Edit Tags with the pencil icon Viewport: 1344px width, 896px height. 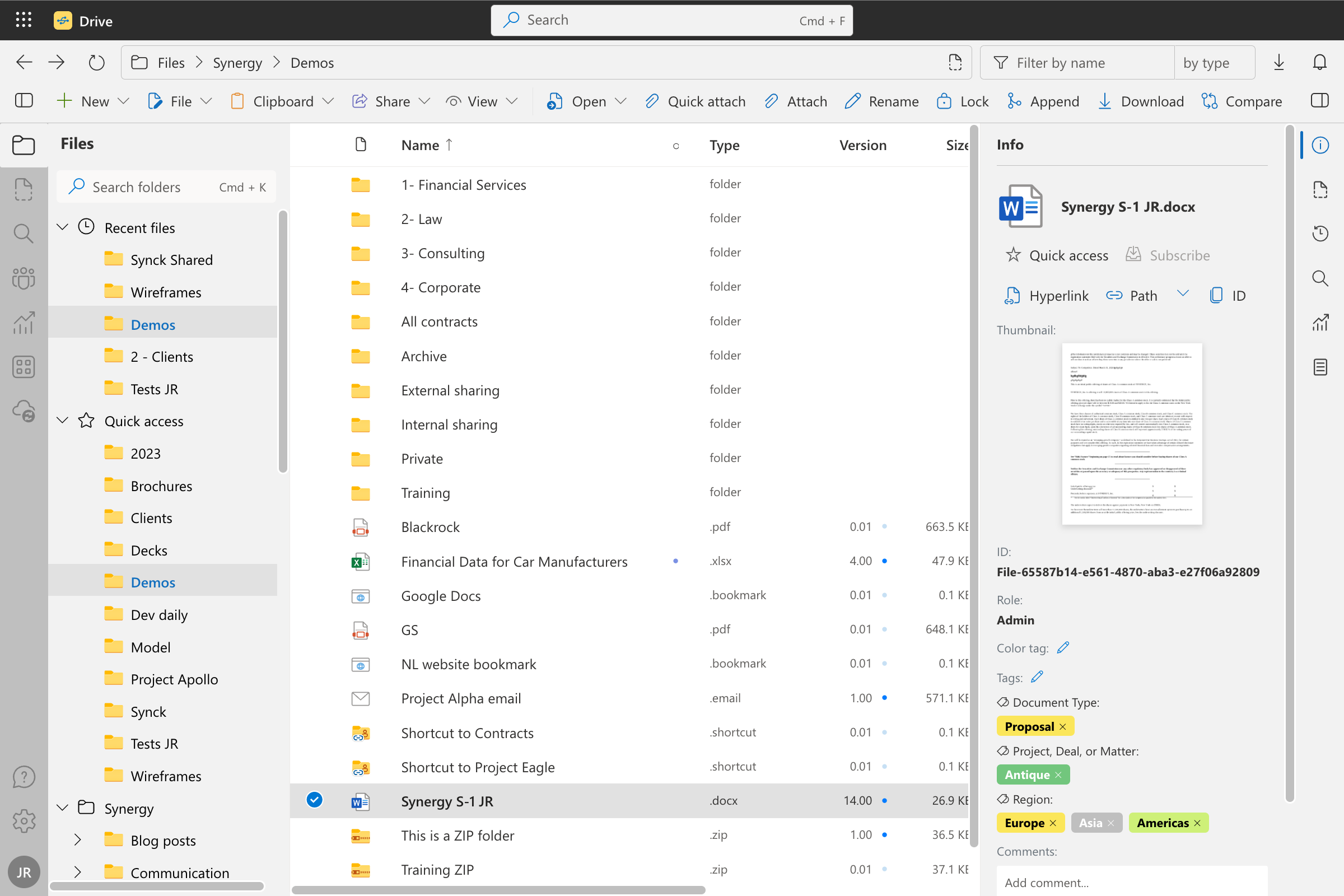point(1037,677)
